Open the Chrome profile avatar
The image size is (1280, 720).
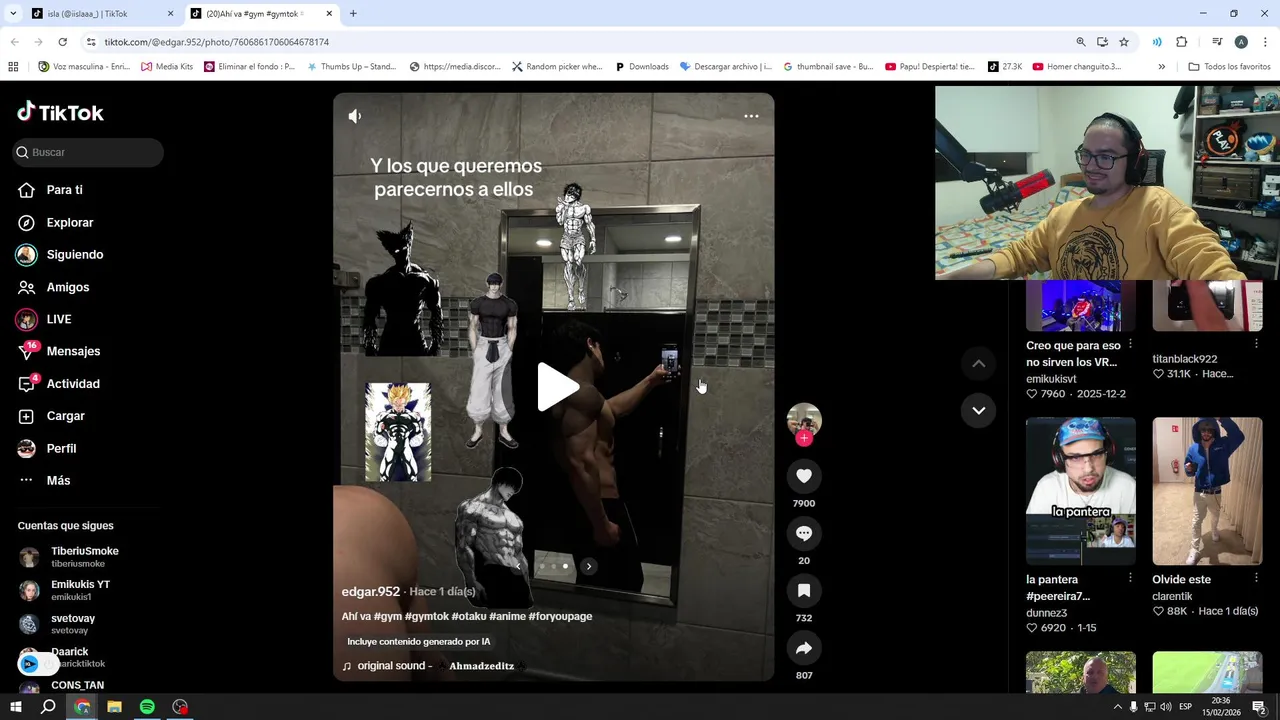coord(1241,42)
